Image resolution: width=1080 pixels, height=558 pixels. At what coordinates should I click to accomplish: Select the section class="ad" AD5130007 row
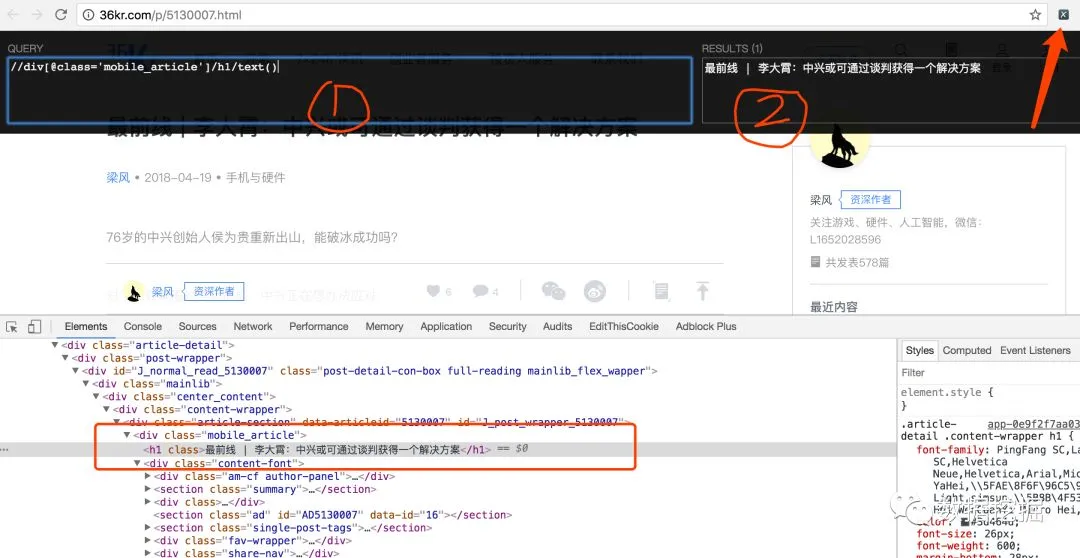[x=333, y=515]
